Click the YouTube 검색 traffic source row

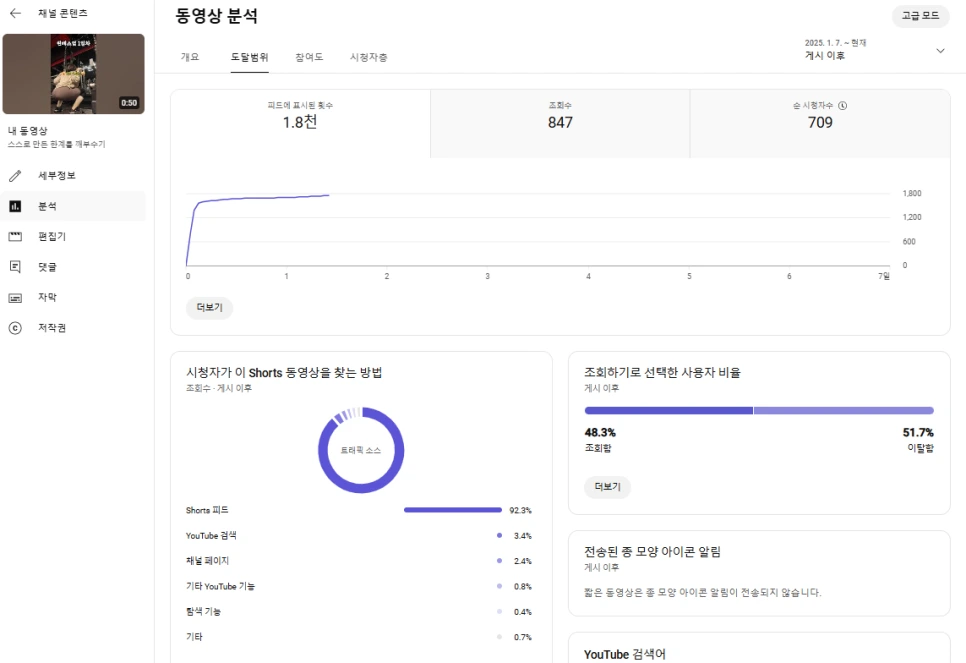coord(359,535)
